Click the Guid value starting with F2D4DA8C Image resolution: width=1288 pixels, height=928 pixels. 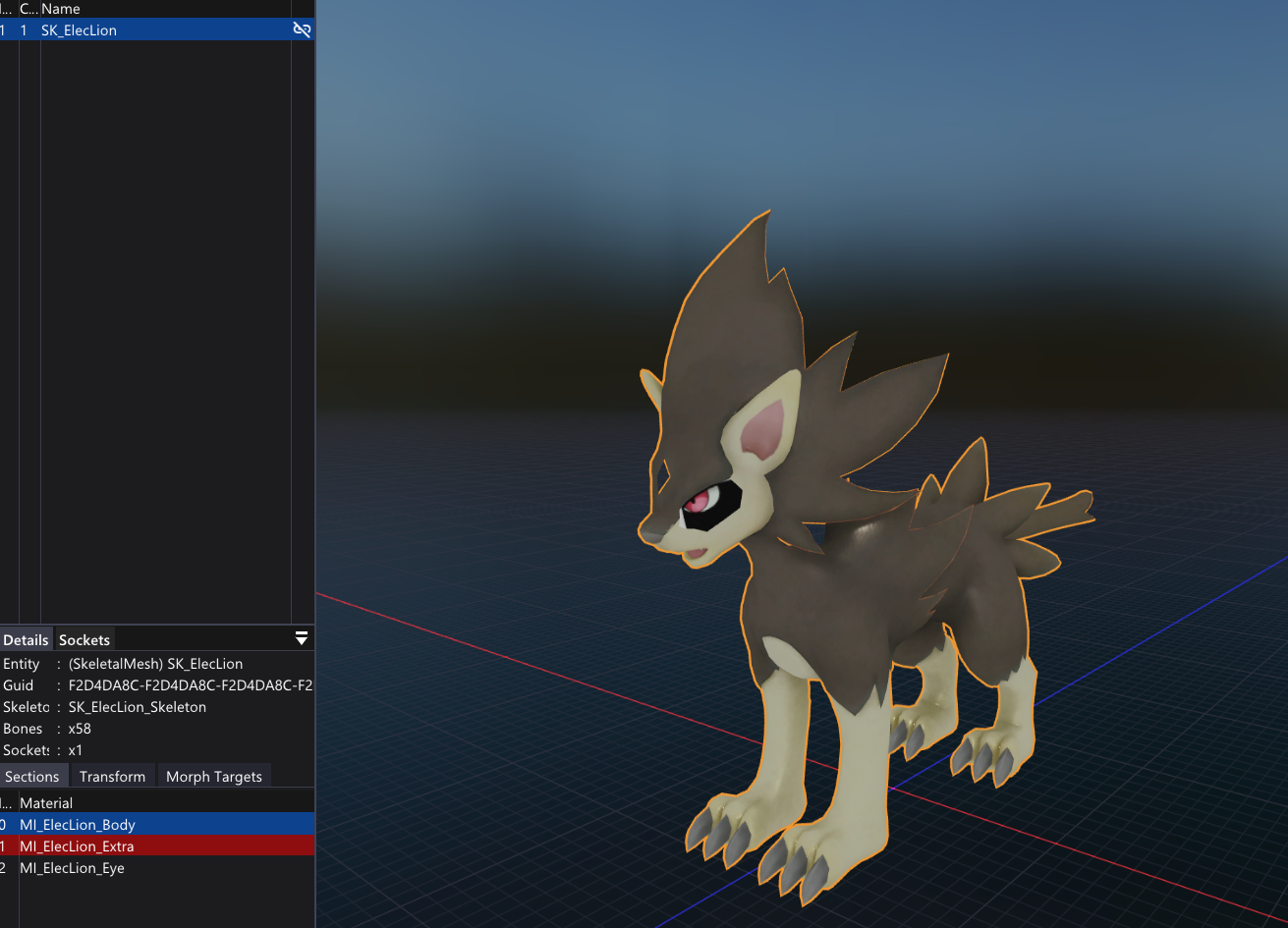191,685
